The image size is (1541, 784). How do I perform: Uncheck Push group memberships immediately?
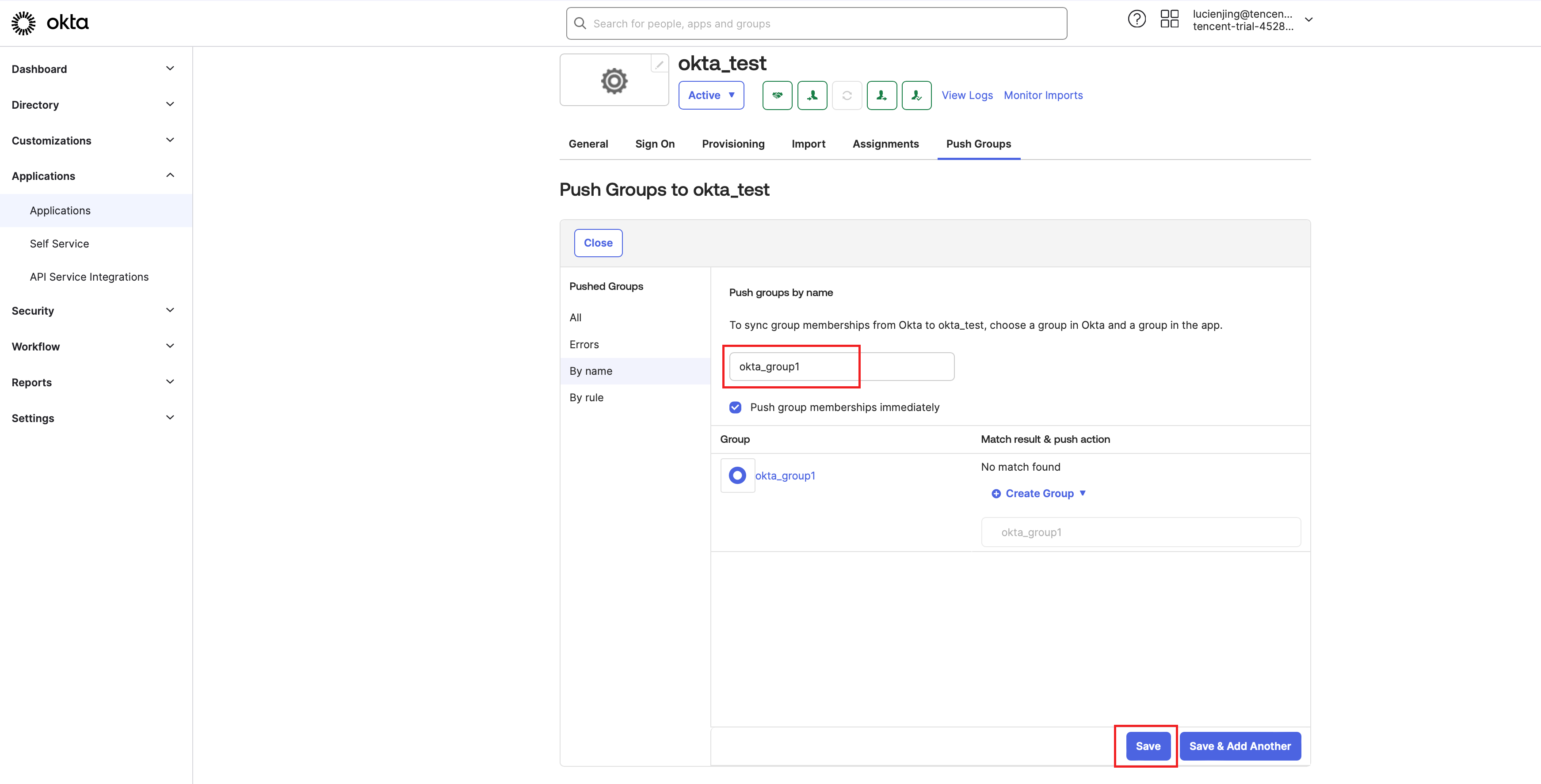(x=735, y=407)
